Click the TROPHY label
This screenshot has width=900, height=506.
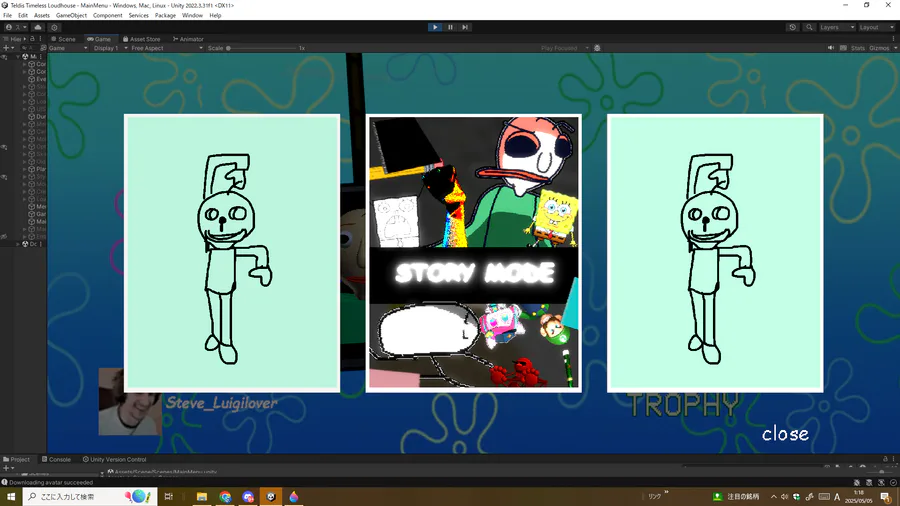pos(682,405)
